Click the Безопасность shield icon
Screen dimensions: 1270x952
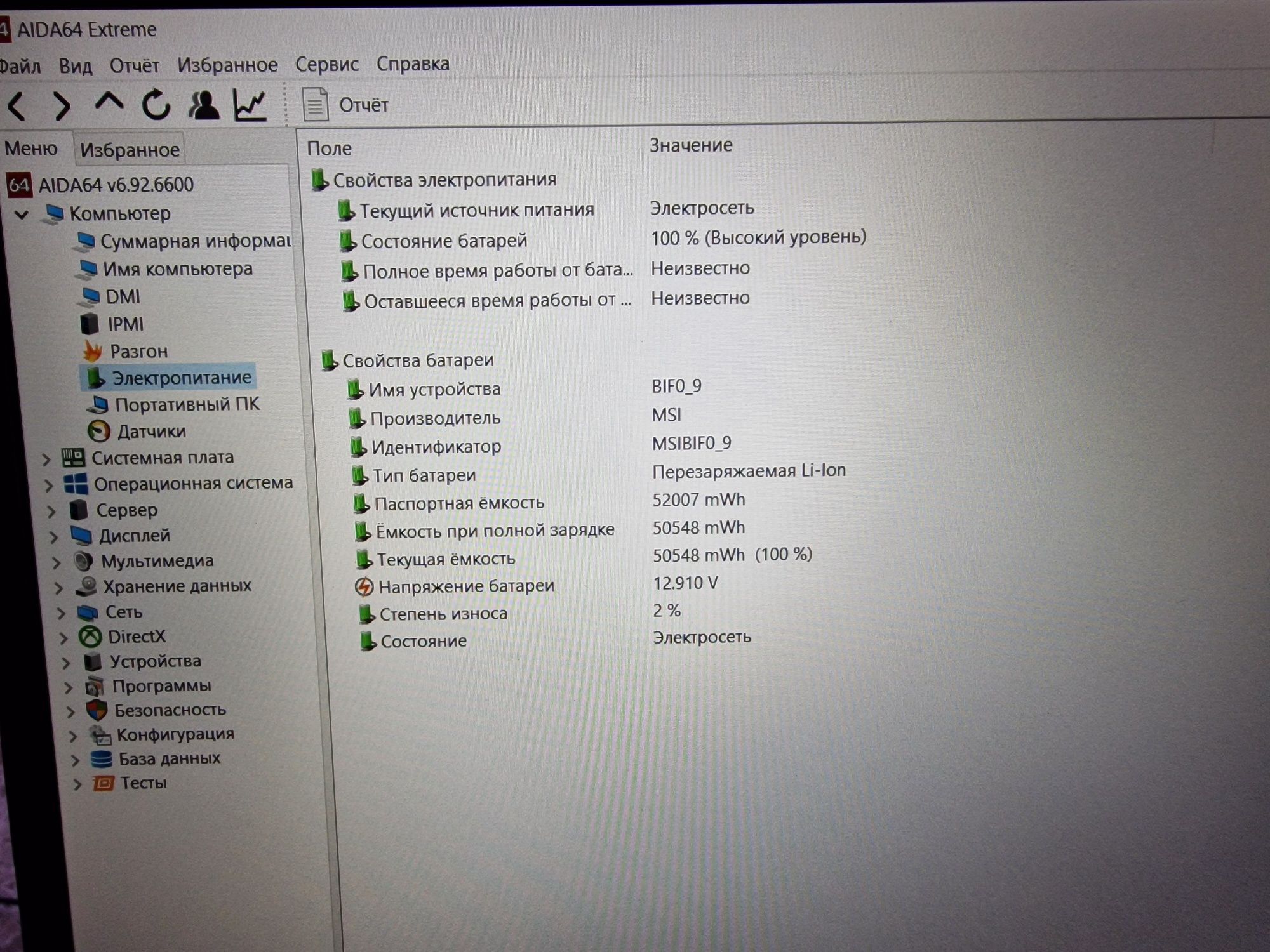coord(97,710)
